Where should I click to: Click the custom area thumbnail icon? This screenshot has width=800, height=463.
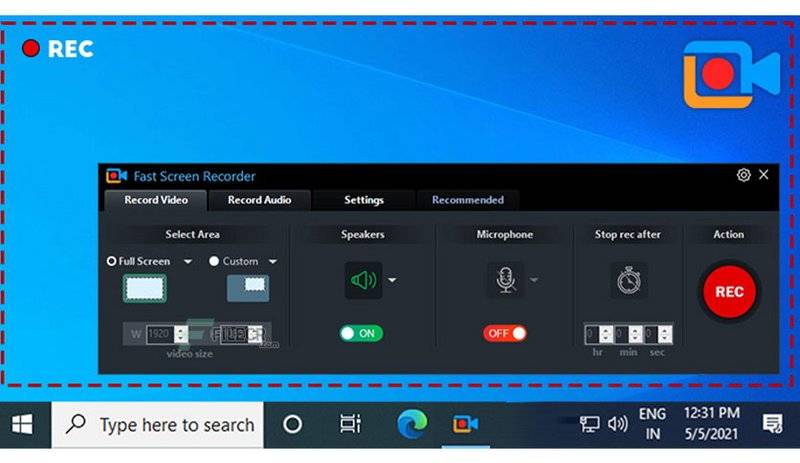pos(248,288)
